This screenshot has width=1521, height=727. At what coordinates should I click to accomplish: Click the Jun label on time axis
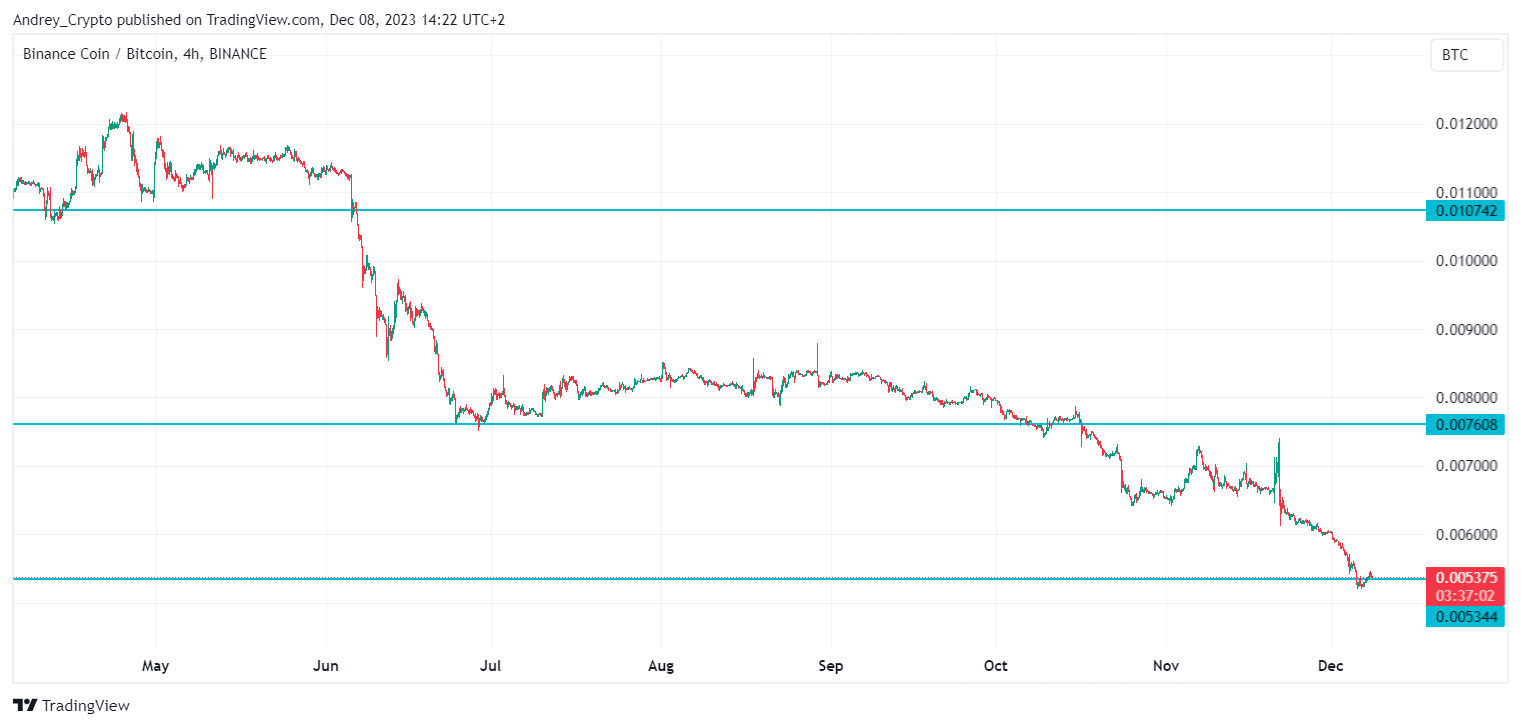point(326,665)
